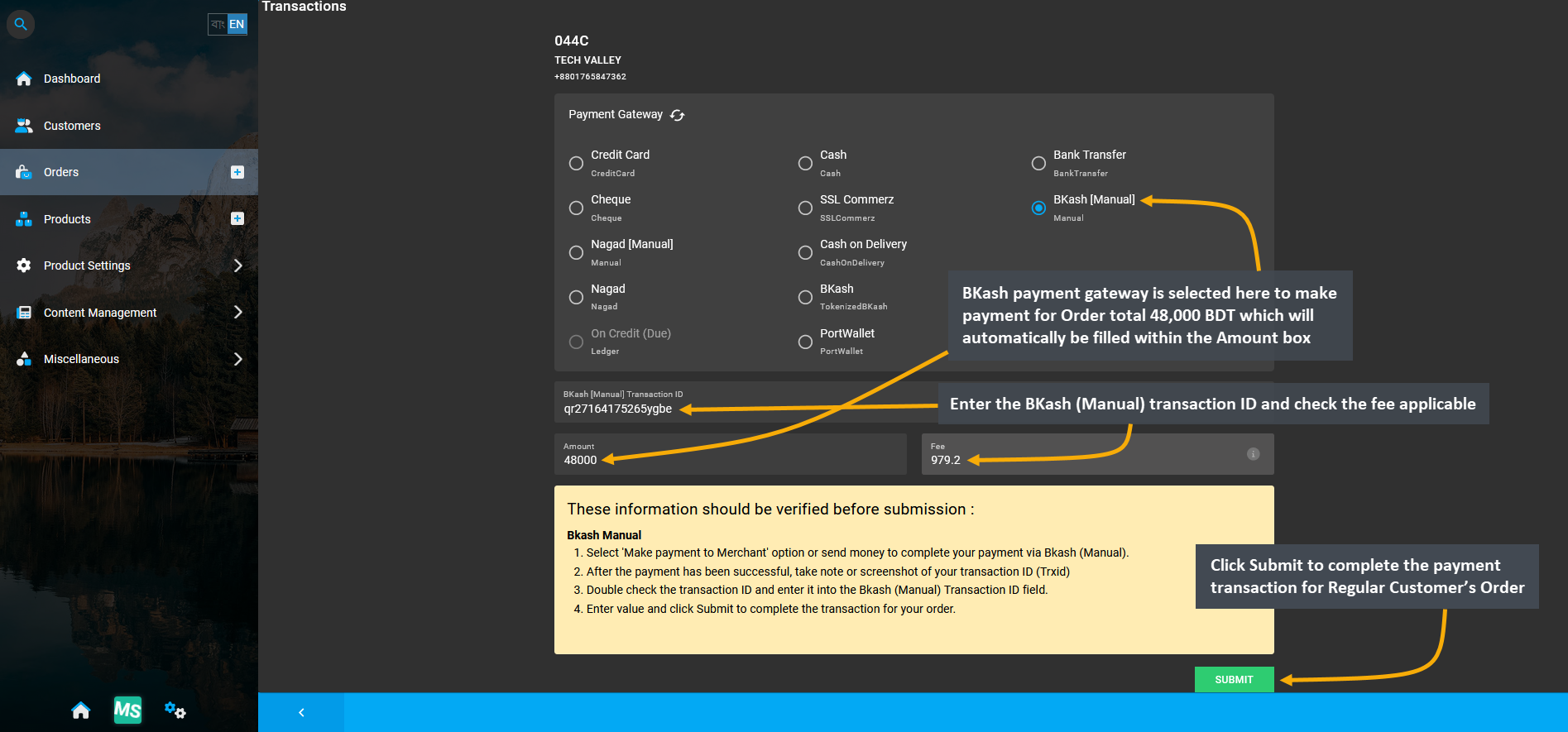Click the Bkash Manual instructions heading
The image size is (1568, 732).
pos(604,535)
